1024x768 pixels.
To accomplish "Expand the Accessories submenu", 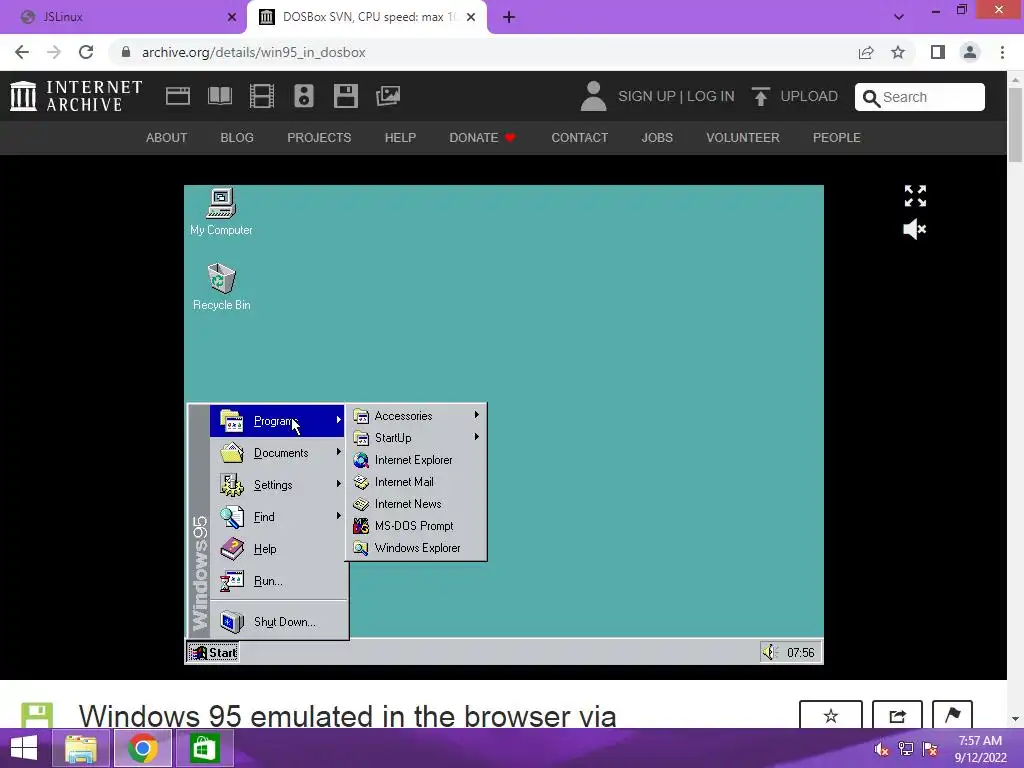I will [417, 416].
